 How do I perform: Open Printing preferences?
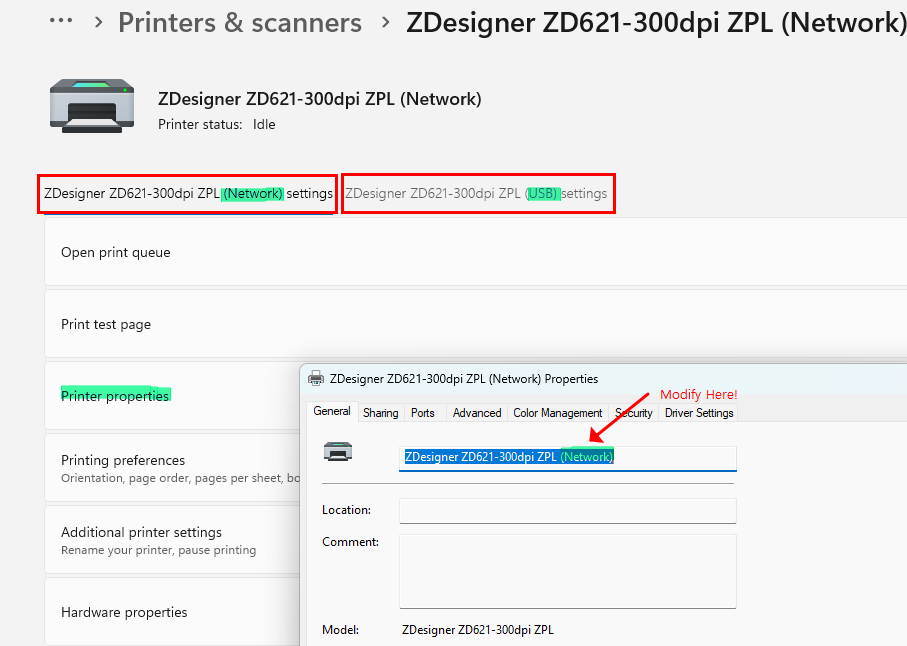pyautogui.click(x=172, y=468)
